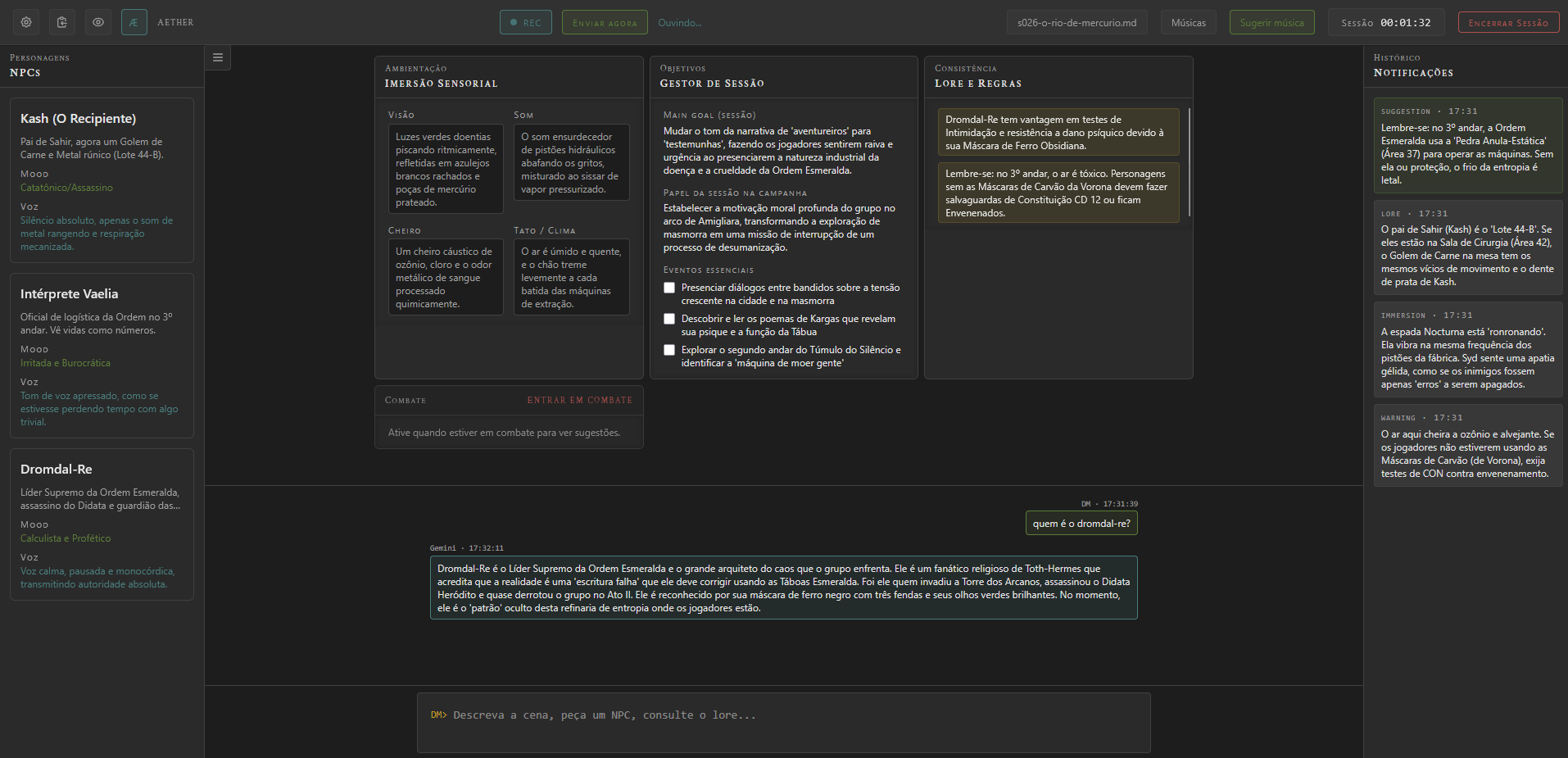Open the settings gear icon
1568x758 pixels.
(x=25, y=22)
